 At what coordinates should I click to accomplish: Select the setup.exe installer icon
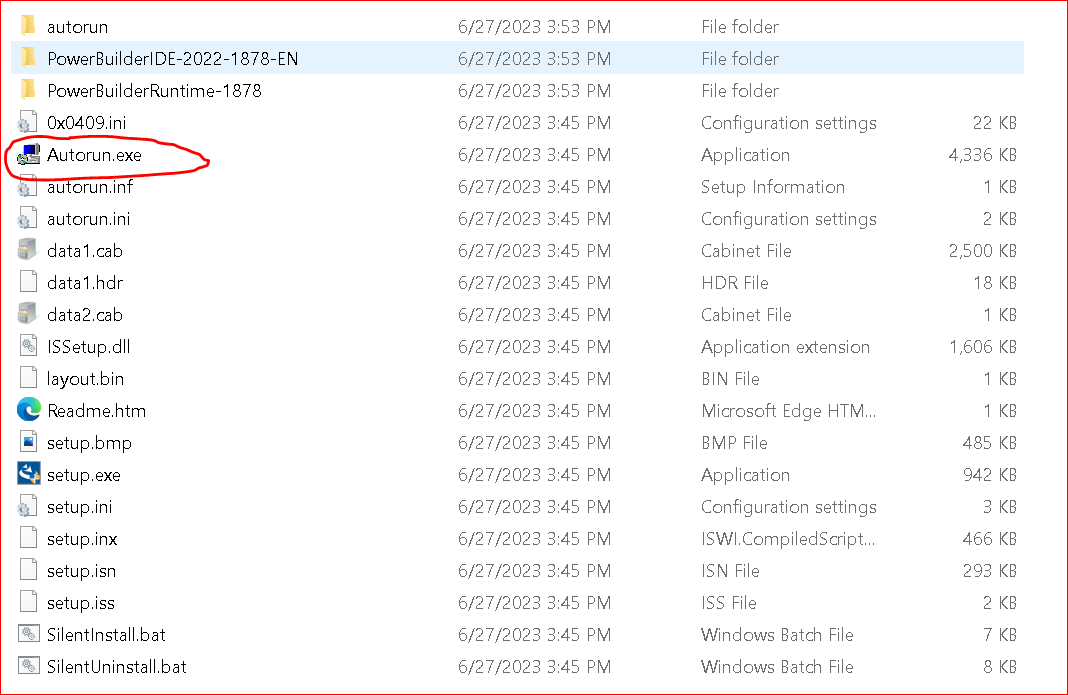point(28,475)
